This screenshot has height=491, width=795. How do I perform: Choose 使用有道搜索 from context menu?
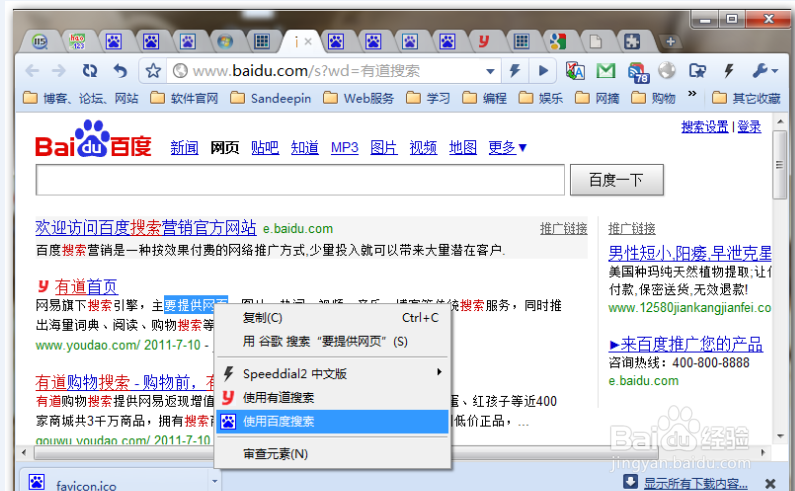tap(333, 398)
